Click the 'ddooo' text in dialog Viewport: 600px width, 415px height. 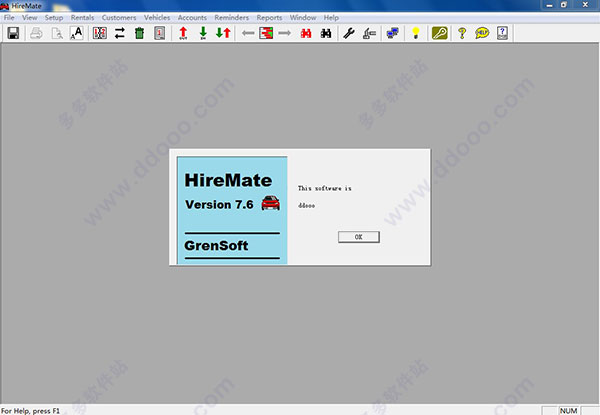coord(307,206)
